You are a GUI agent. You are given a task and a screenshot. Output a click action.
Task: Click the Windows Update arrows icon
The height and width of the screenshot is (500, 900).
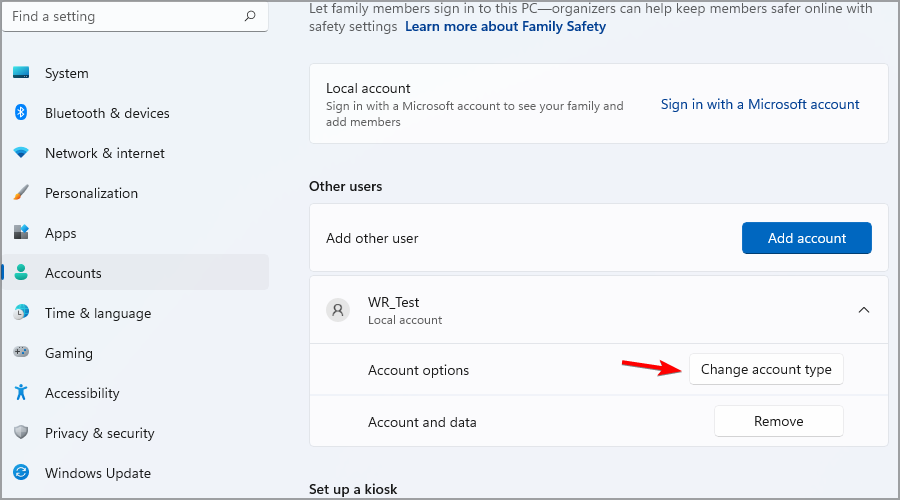tap(21, 473)
